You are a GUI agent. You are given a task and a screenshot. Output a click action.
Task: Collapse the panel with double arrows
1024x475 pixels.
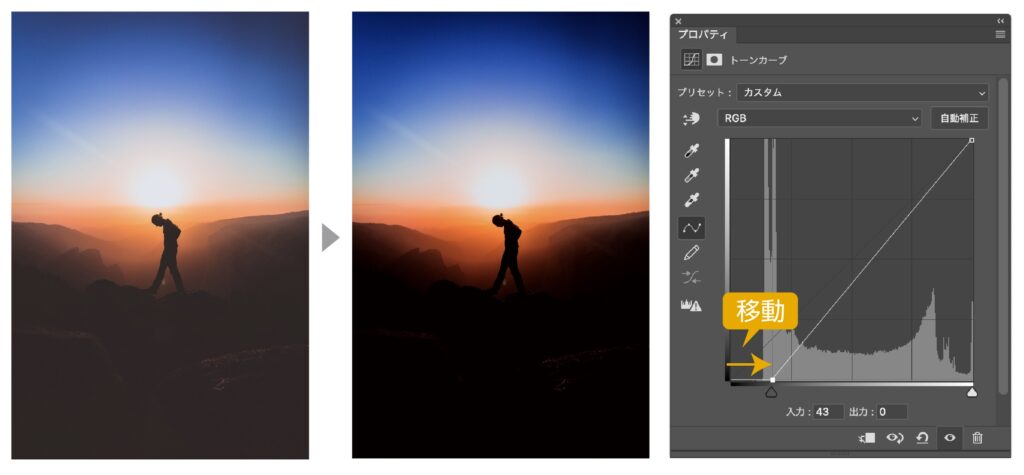(1000, 21)
